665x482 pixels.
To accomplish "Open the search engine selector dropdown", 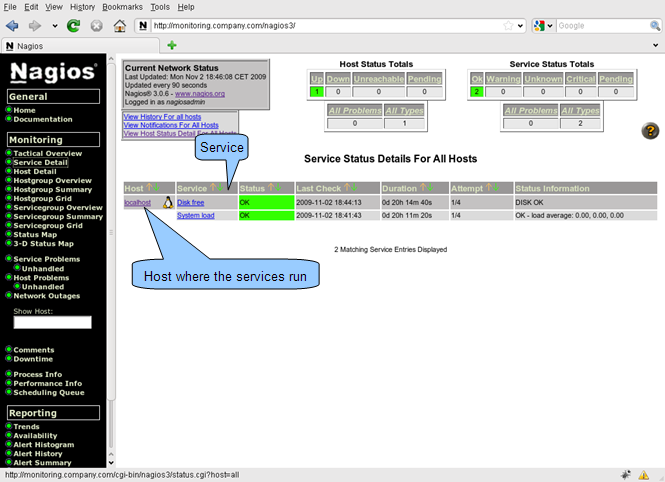I will tap(550, 26).
